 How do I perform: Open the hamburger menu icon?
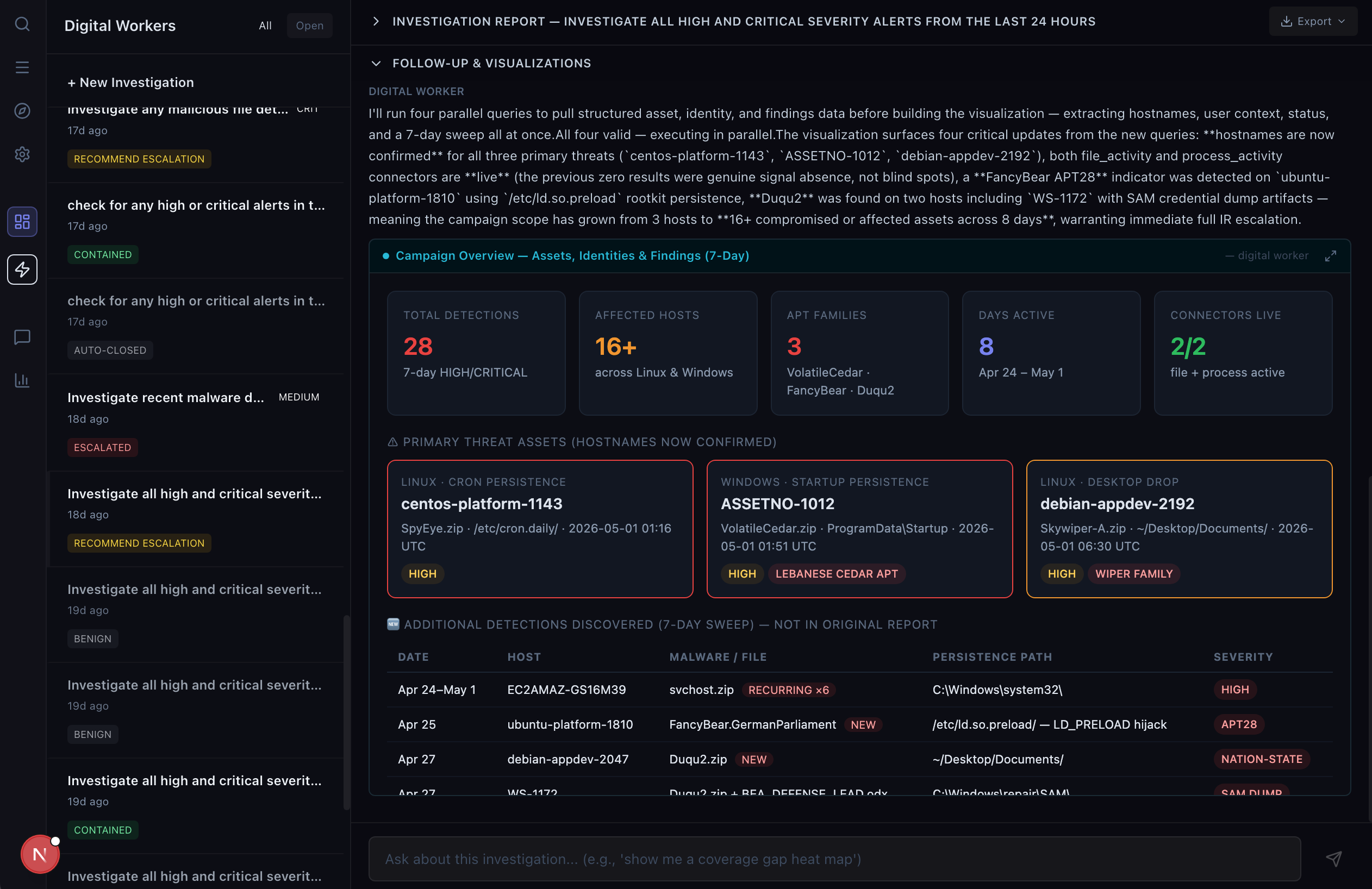22,67
